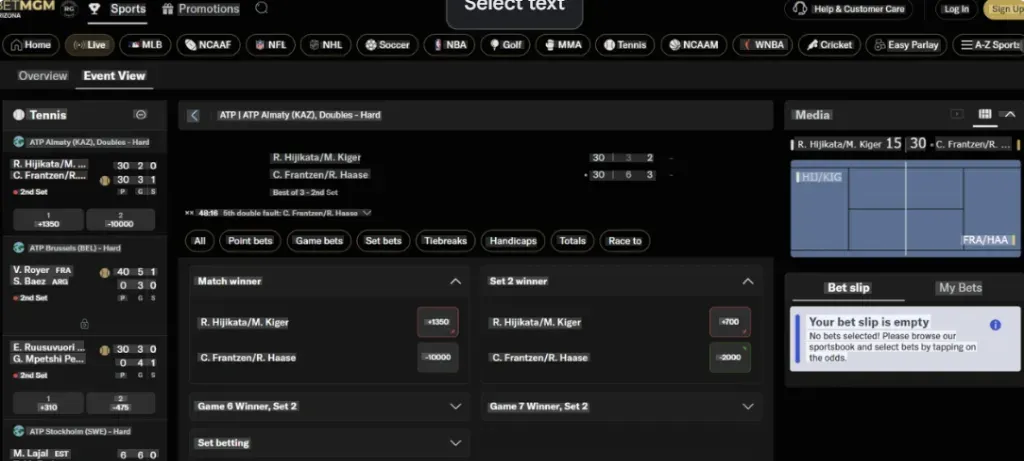The width and height of the screenshot is (1024, 461).
Task: Switch to the My Bets tab
Action: pyautogui.click(x=960, y=288)
